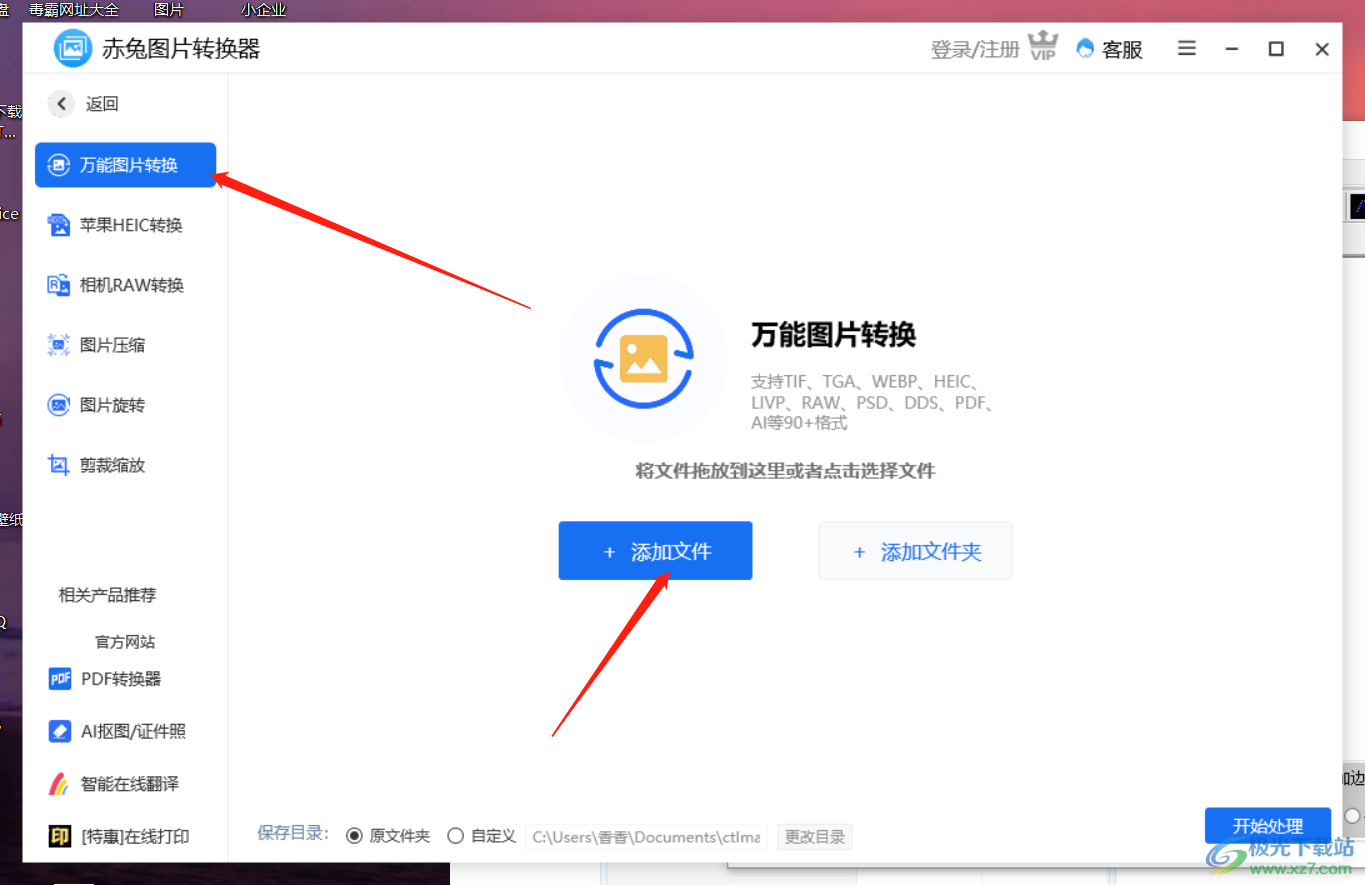Click the 将文件拖放到这里或者点击选择文件 text
The height and width of the screenshot is (885, 1365).
point(785,470)
